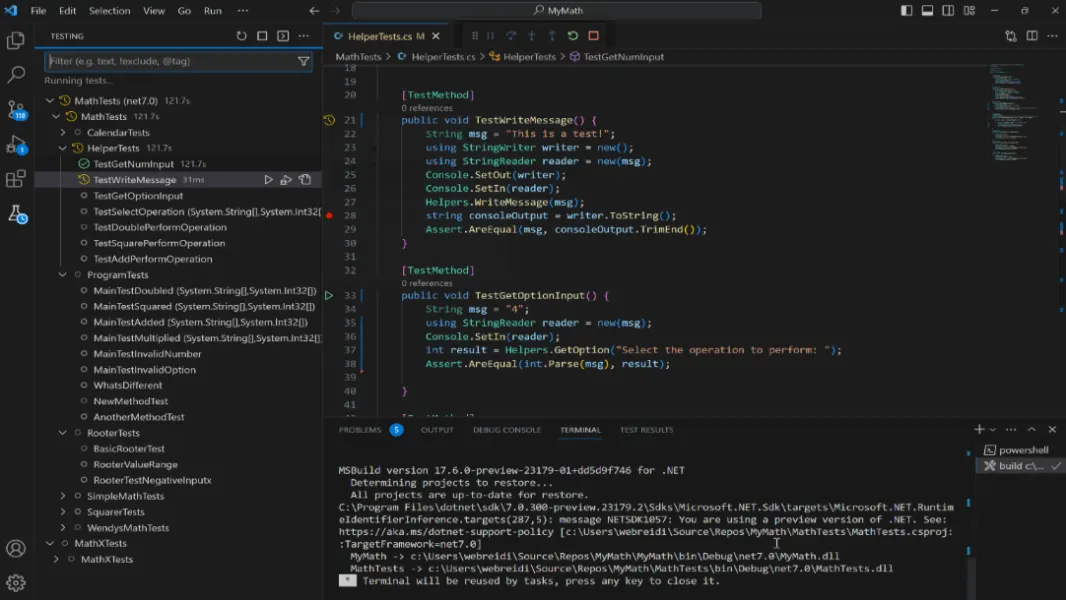Stop debugging red square button
1066x600 pixels.
pyautogui.click(x=594, y=36)
